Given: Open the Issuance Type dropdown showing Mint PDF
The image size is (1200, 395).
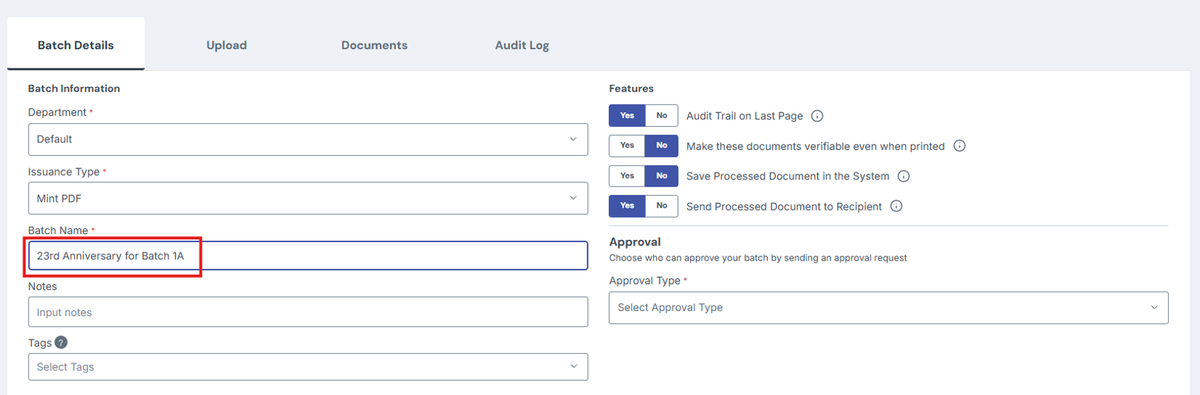Looking at the screenshot, I should point(308,198).
